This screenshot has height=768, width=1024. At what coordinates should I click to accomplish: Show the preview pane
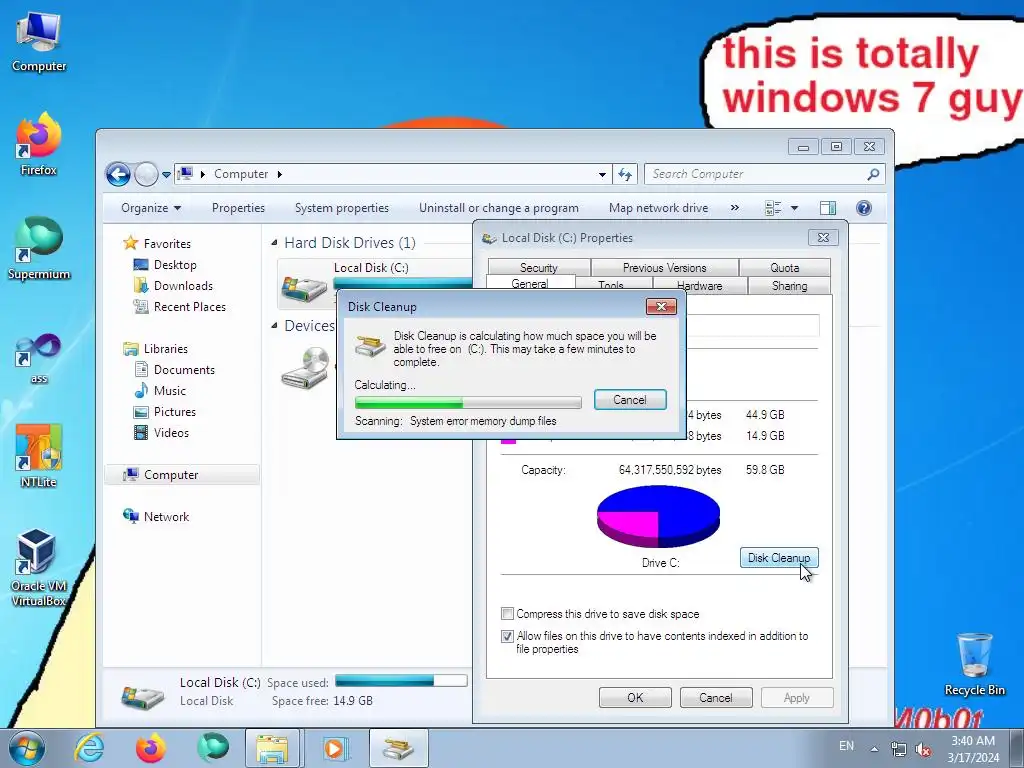(x=828, y=208)
